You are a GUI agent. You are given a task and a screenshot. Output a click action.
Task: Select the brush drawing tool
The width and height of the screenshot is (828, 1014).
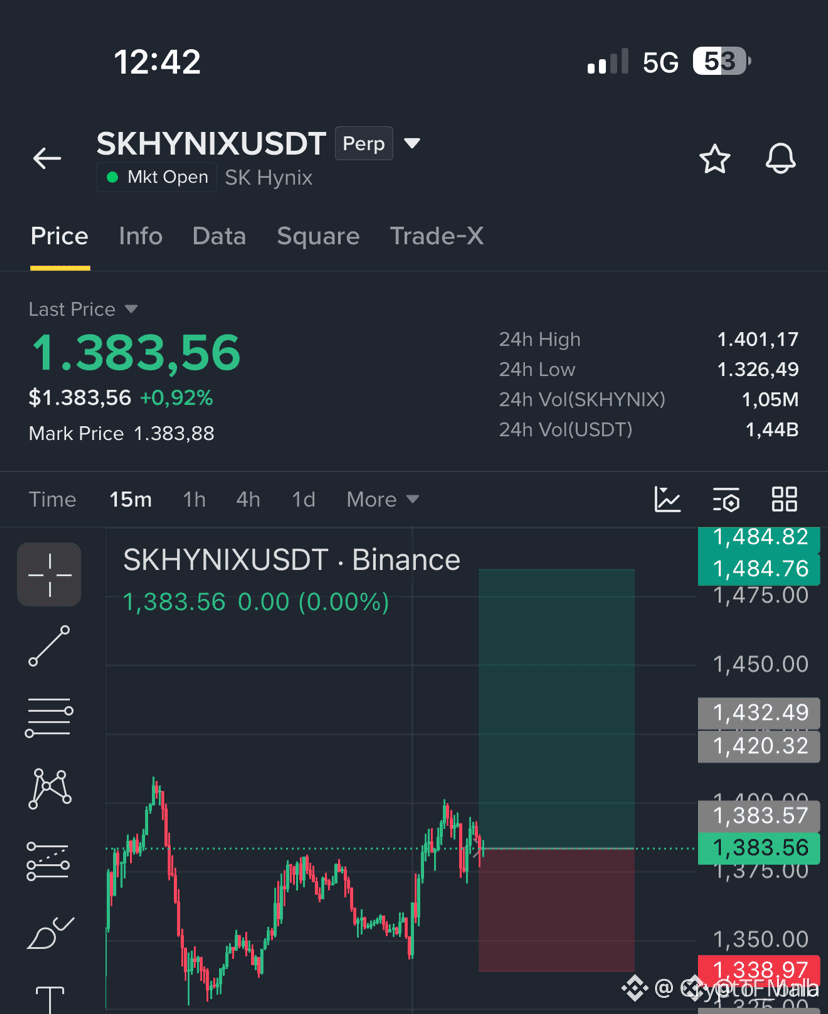(50, 933)
